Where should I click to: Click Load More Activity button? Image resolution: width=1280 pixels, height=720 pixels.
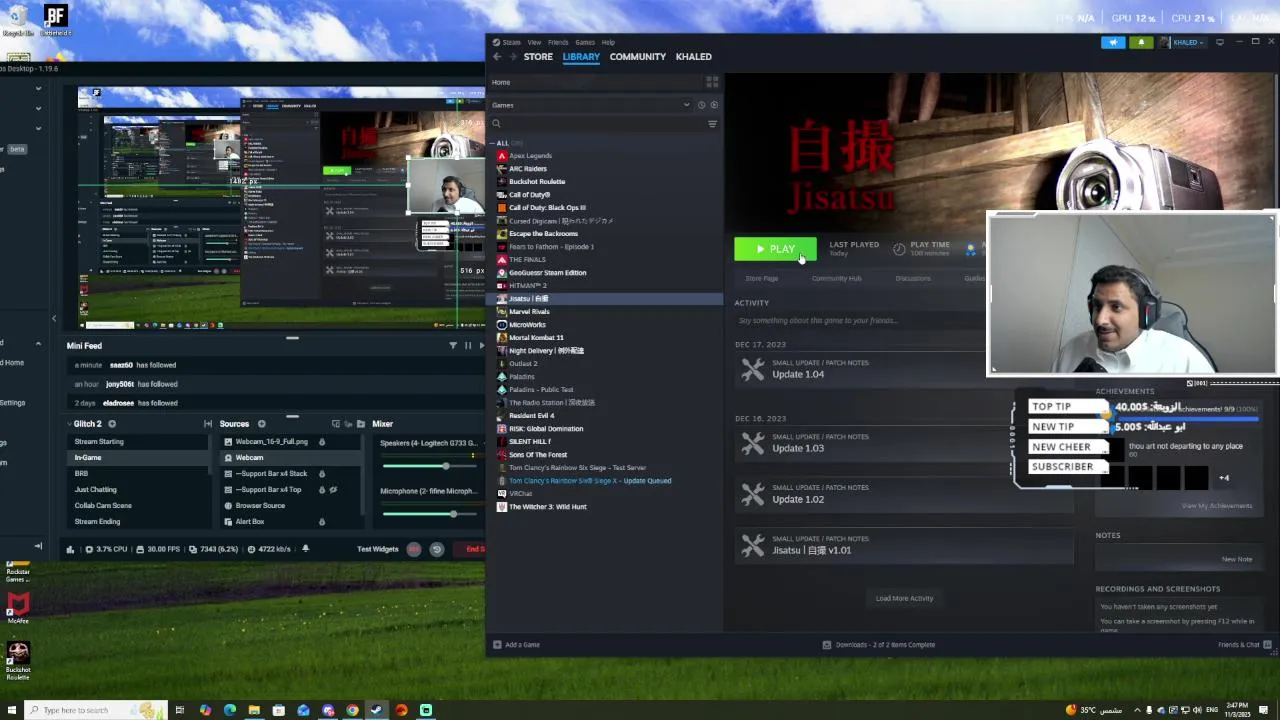[904, 599]
